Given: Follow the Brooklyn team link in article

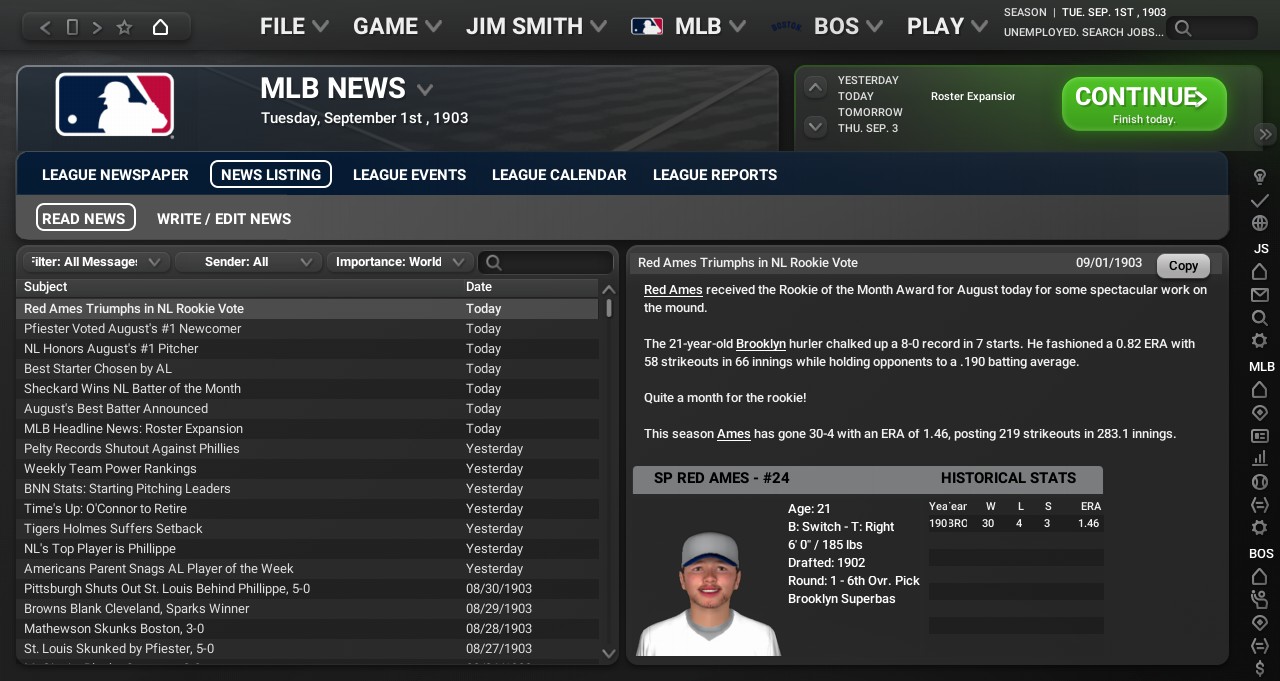Looking at the screenshot, I should tap(761, 344).
